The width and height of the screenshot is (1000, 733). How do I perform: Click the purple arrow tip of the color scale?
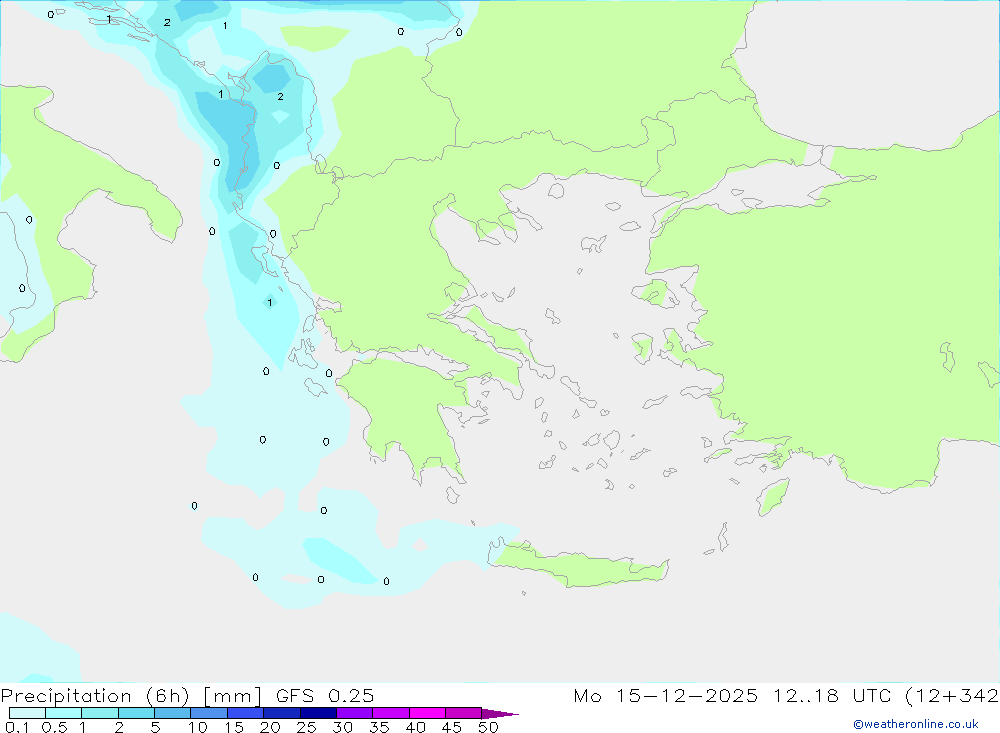click(501, 714)
